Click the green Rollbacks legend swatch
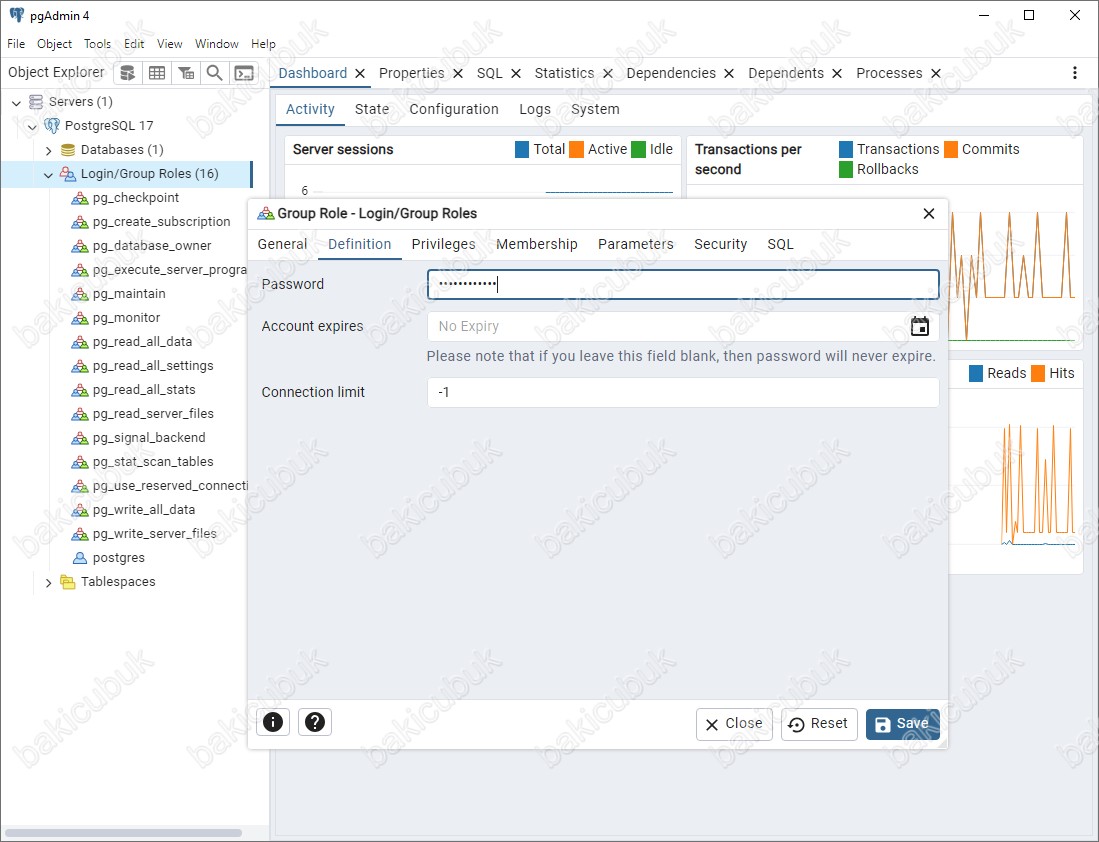The width and height of the screenshot is (1099, 842). [846, 170]
